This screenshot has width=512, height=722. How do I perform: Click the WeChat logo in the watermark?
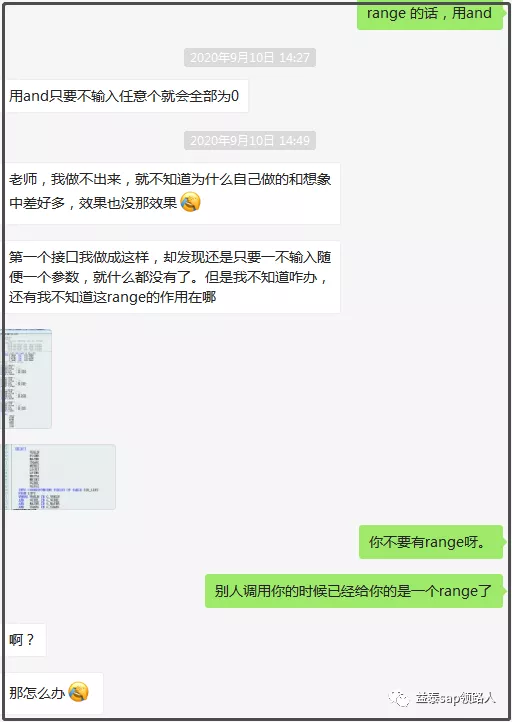[x=400, y=699]
